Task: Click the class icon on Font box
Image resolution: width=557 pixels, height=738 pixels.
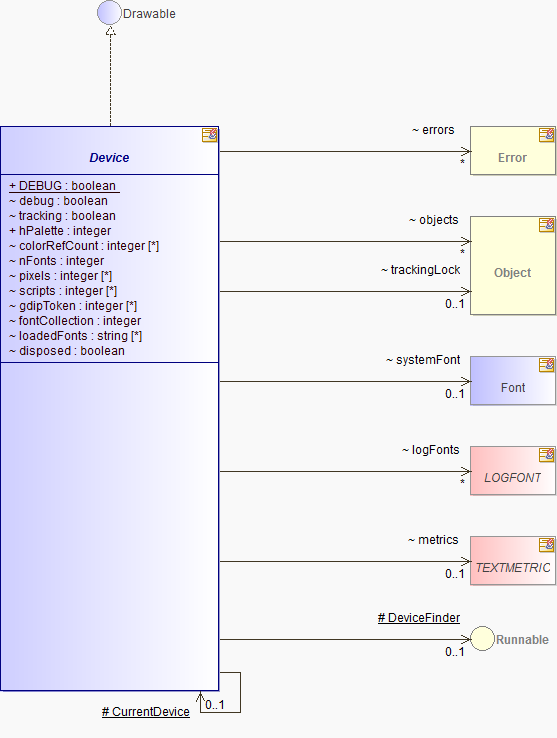Action: (x=547, y=365)
